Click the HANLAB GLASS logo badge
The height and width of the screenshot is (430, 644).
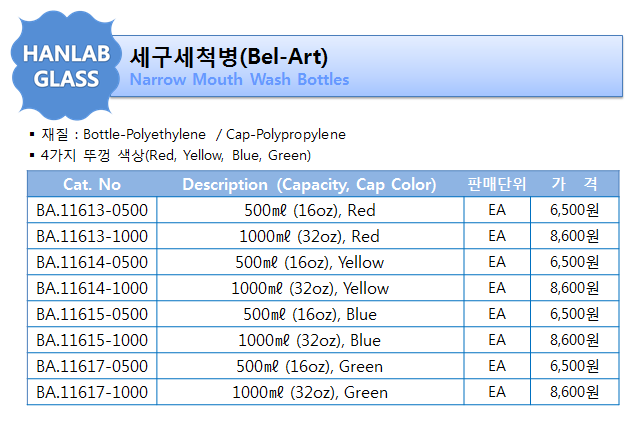point(66,66)
